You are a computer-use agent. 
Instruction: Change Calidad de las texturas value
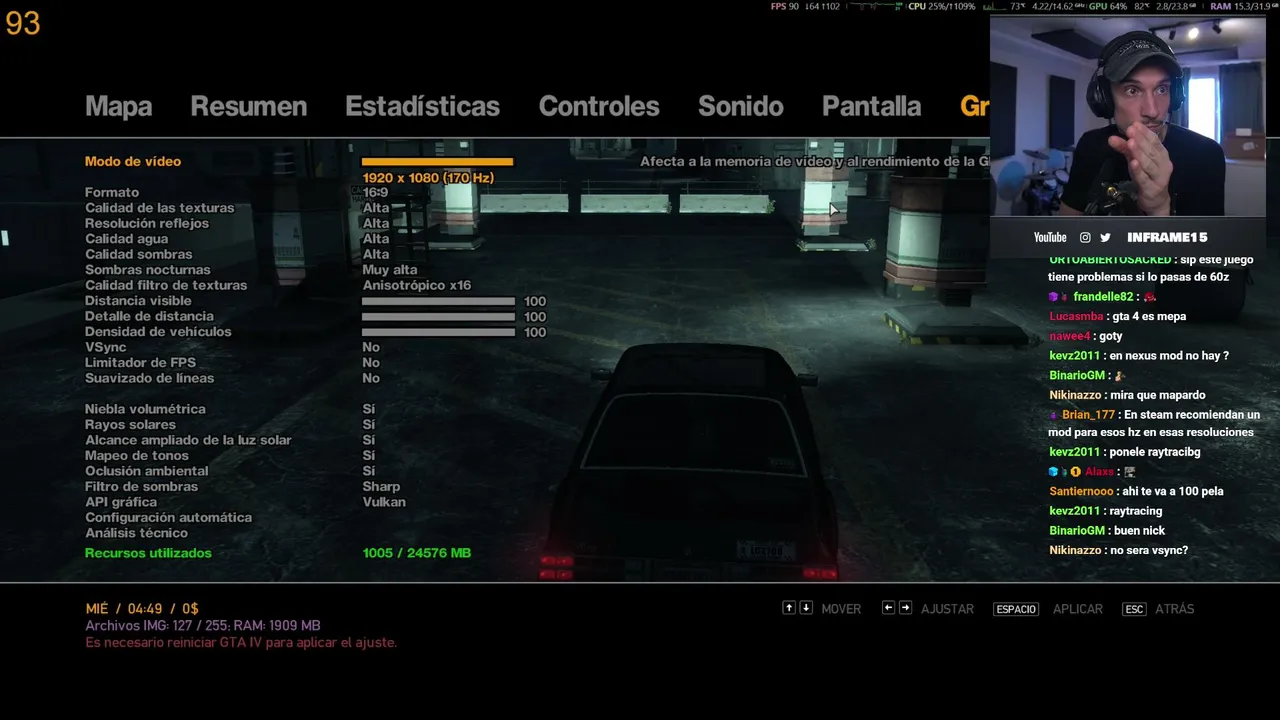tap(376, 208)
